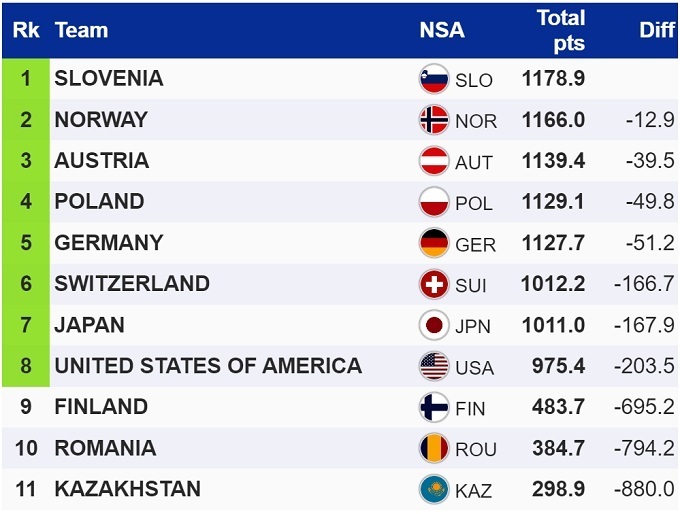
Task: Click the Finland flag icon
Action: (434, 407)
